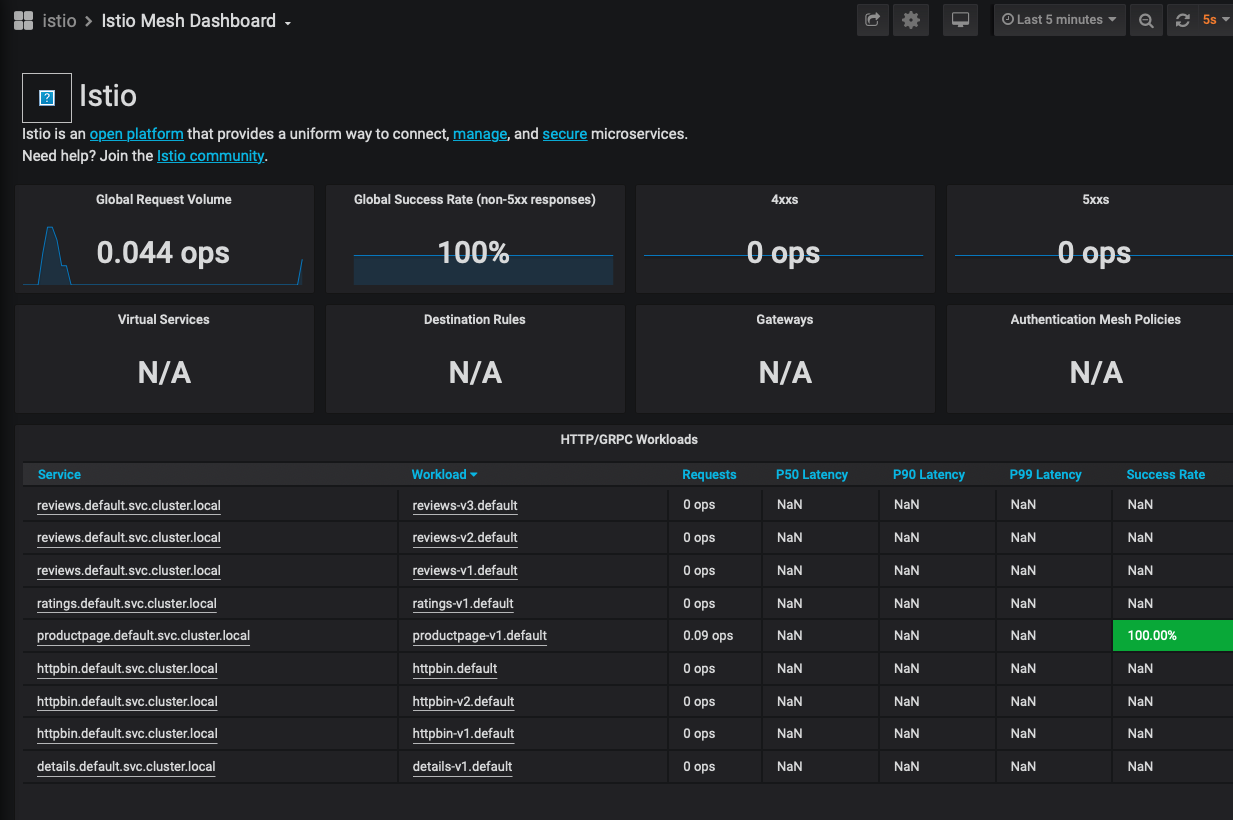Image resolution: width=1233 pixels, height=820 pixels.
Task: Open the Destination Rules panel title
Action: [475, 320]
